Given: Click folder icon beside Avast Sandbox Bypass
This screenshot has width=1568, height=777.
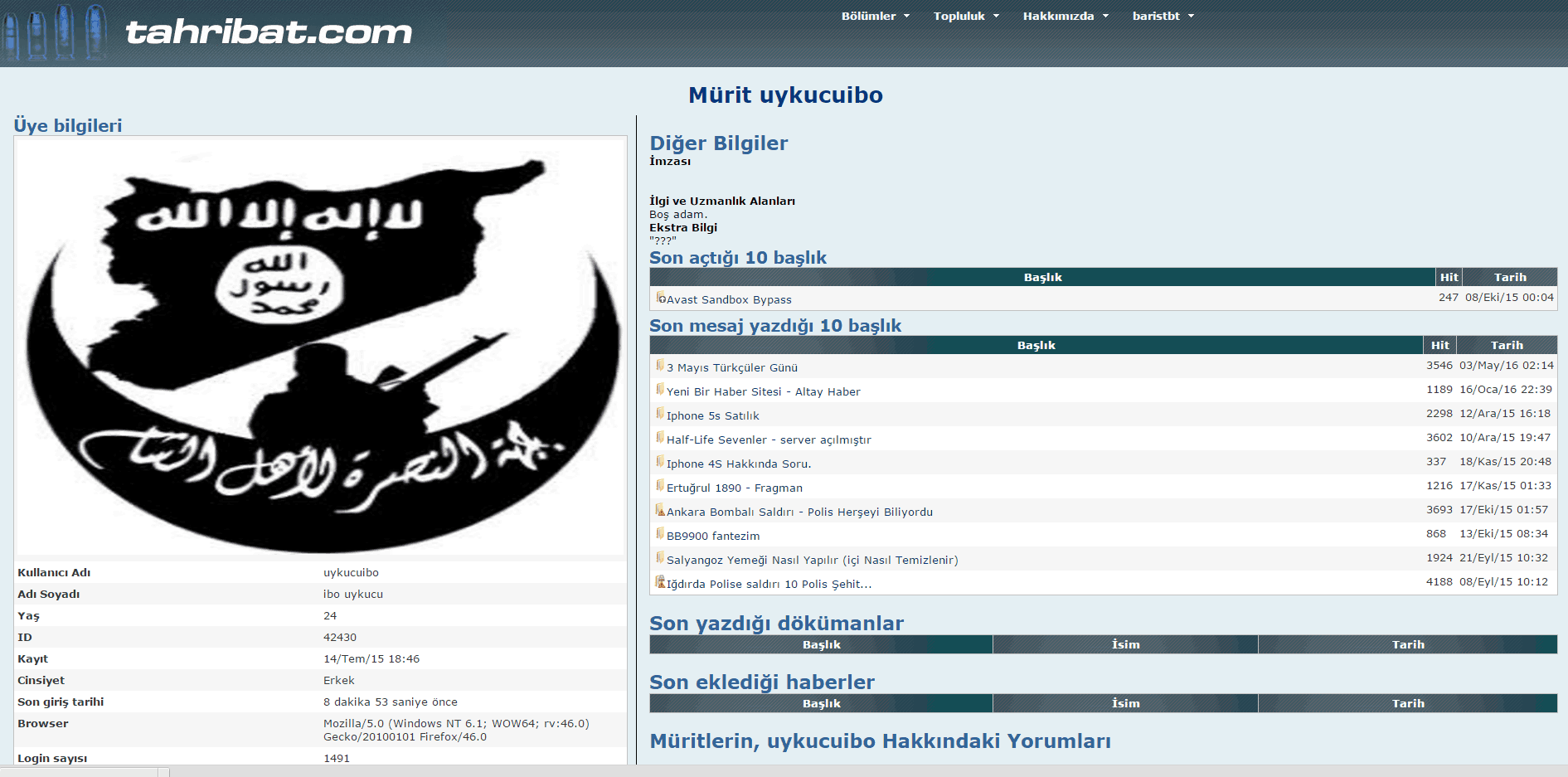Looking at the screenshot, I should (x=661, y=298).
